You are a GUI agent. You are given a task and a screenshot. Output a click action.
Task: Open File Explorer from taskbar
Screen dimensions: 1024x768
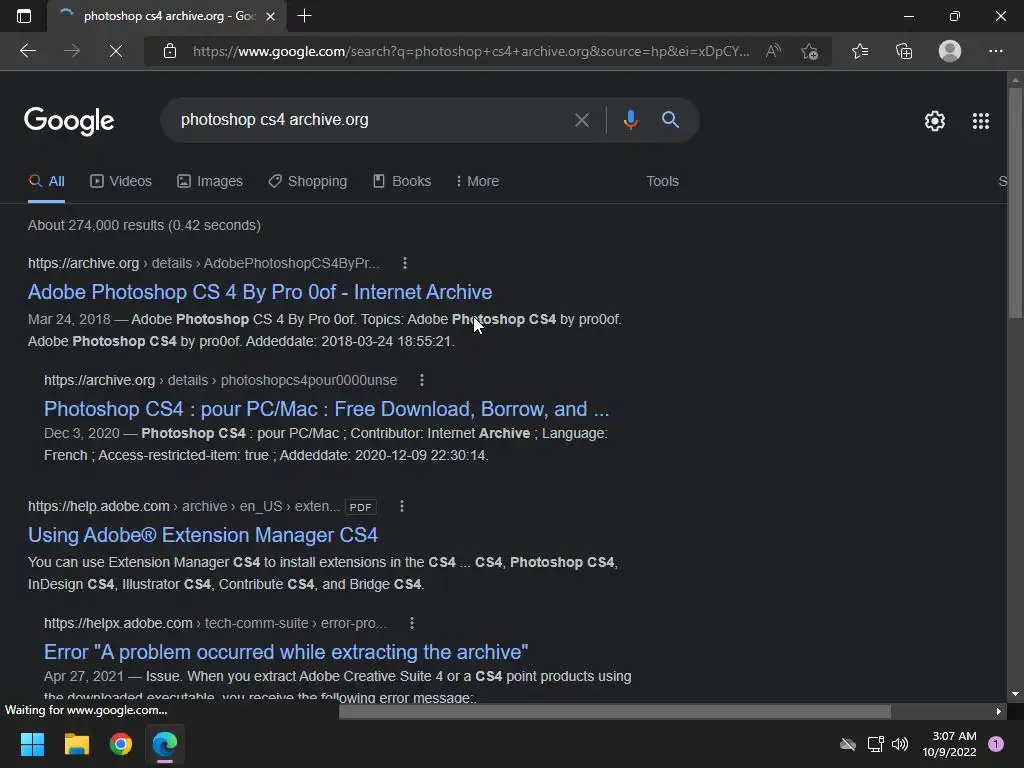[x=76, y=744]
